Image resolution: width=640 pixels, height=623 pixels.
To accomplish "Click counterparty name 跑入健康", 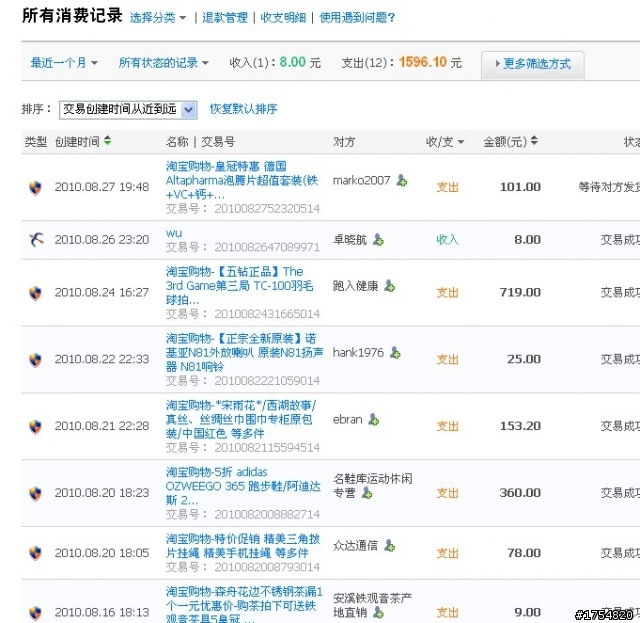I will tap(356, 286).
